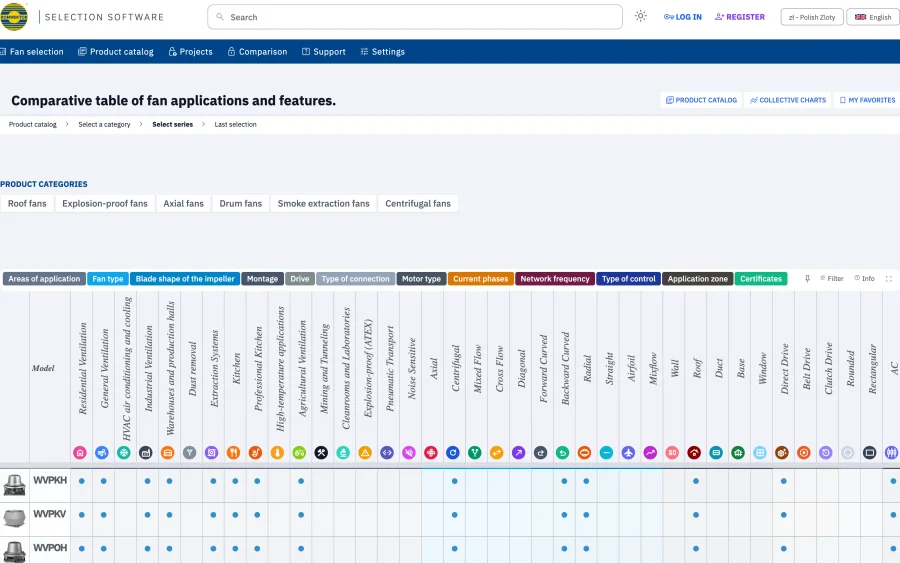This screenshot has height=563, width=900.
Task: Toggle the light/dark theme sun icon
Action: point(641,17)
